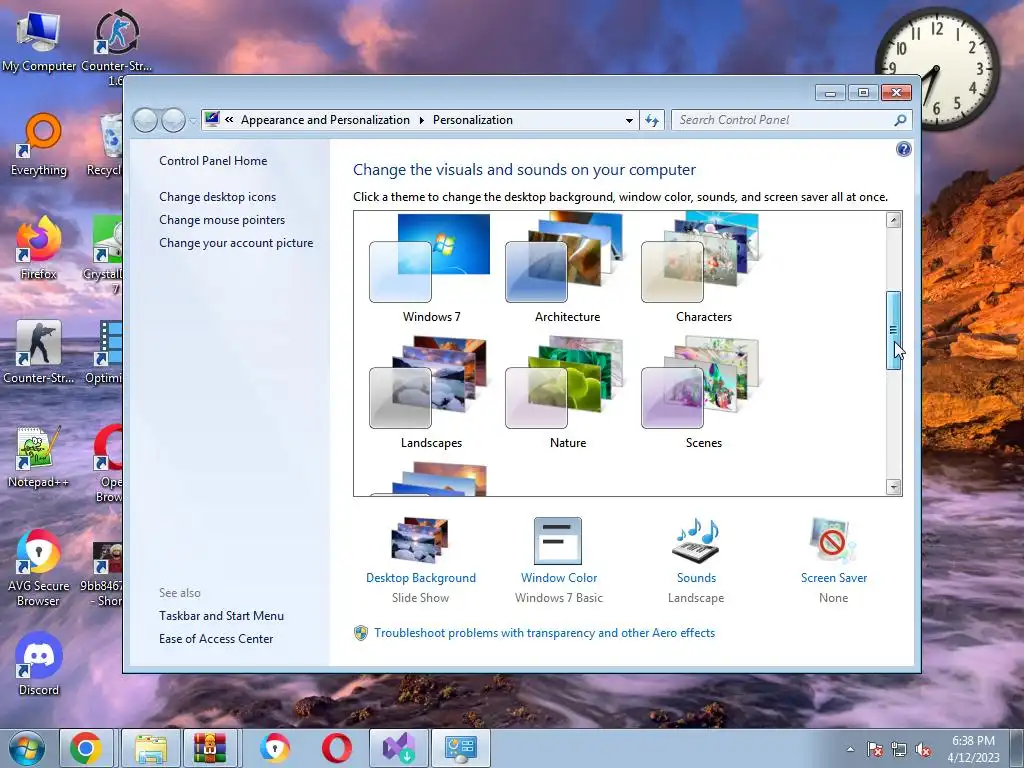
Task: Choose the Characters theme
Action: (702, 268)
